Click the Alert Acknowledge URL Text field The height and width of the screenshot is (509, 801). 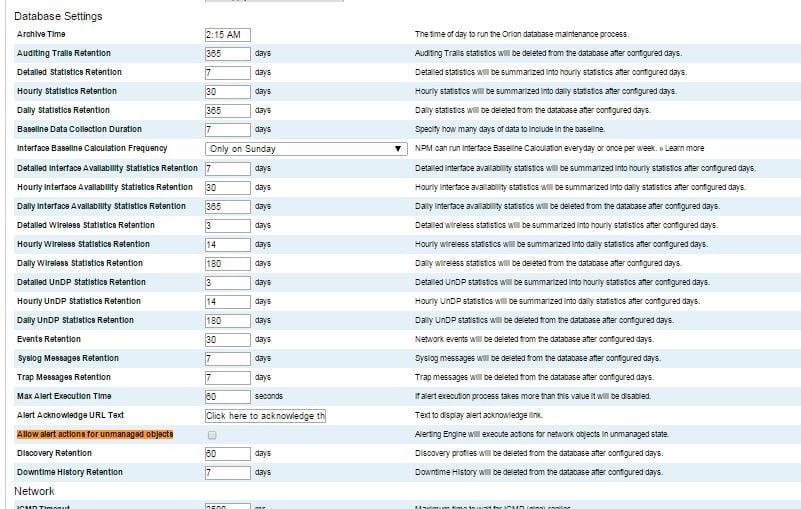coord(265,415)
